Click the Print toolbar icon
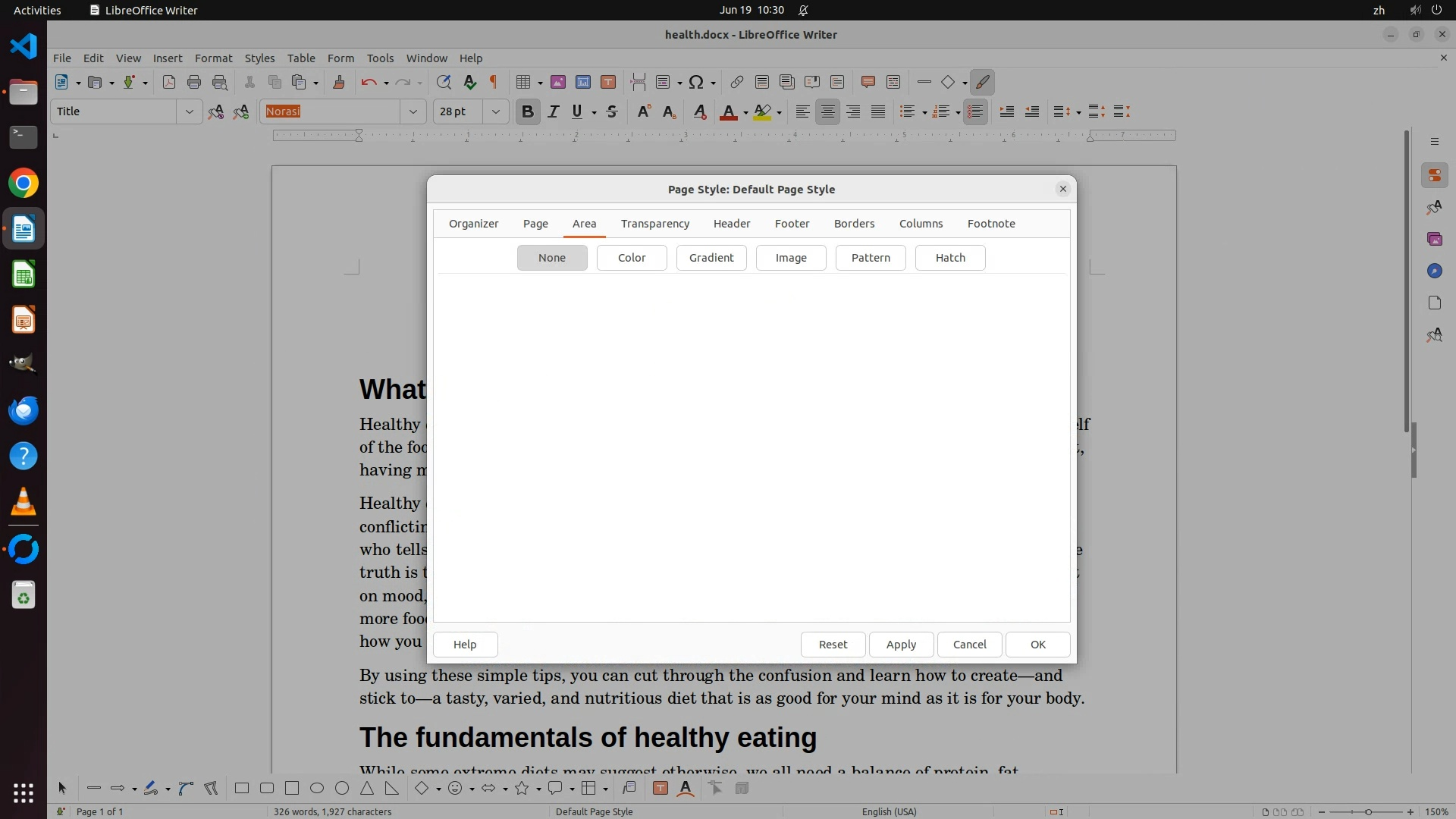Viewport: 1456px width, 819px height. [x=194, y=83]
